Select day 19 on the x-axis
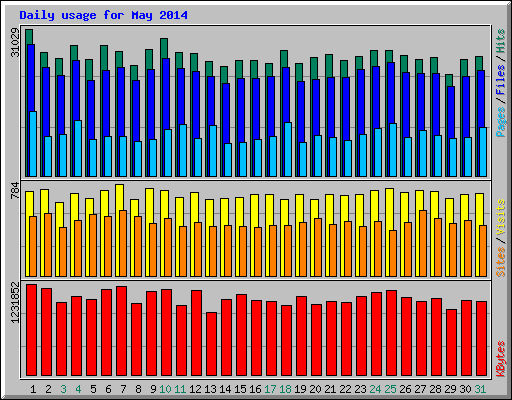The width and height of the screenshot is (512, 400). coord(300,389)
